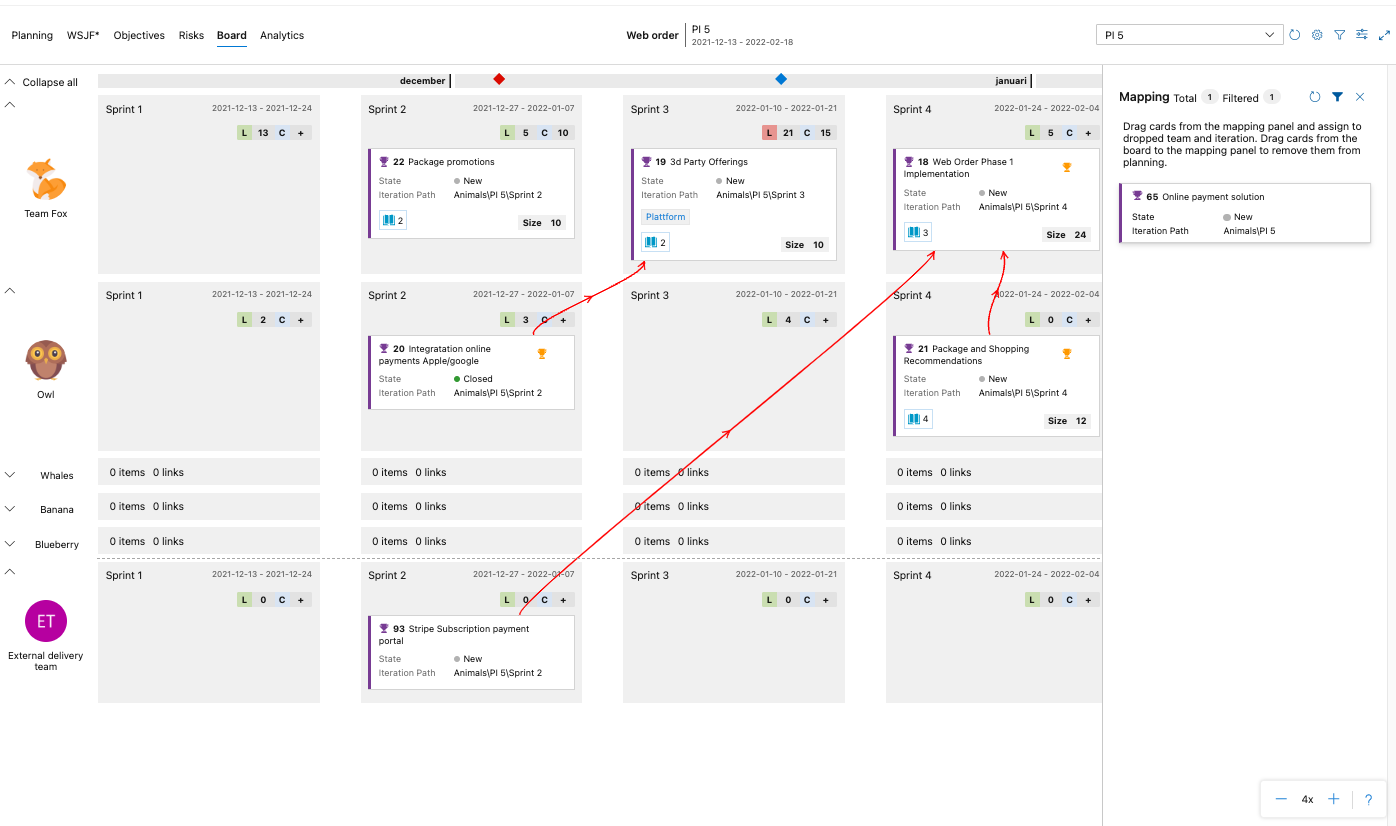The width and height of the screenshot is (1396, 826).
Task: Filter the Mapping panel
Action: (x=1337, y=97)
